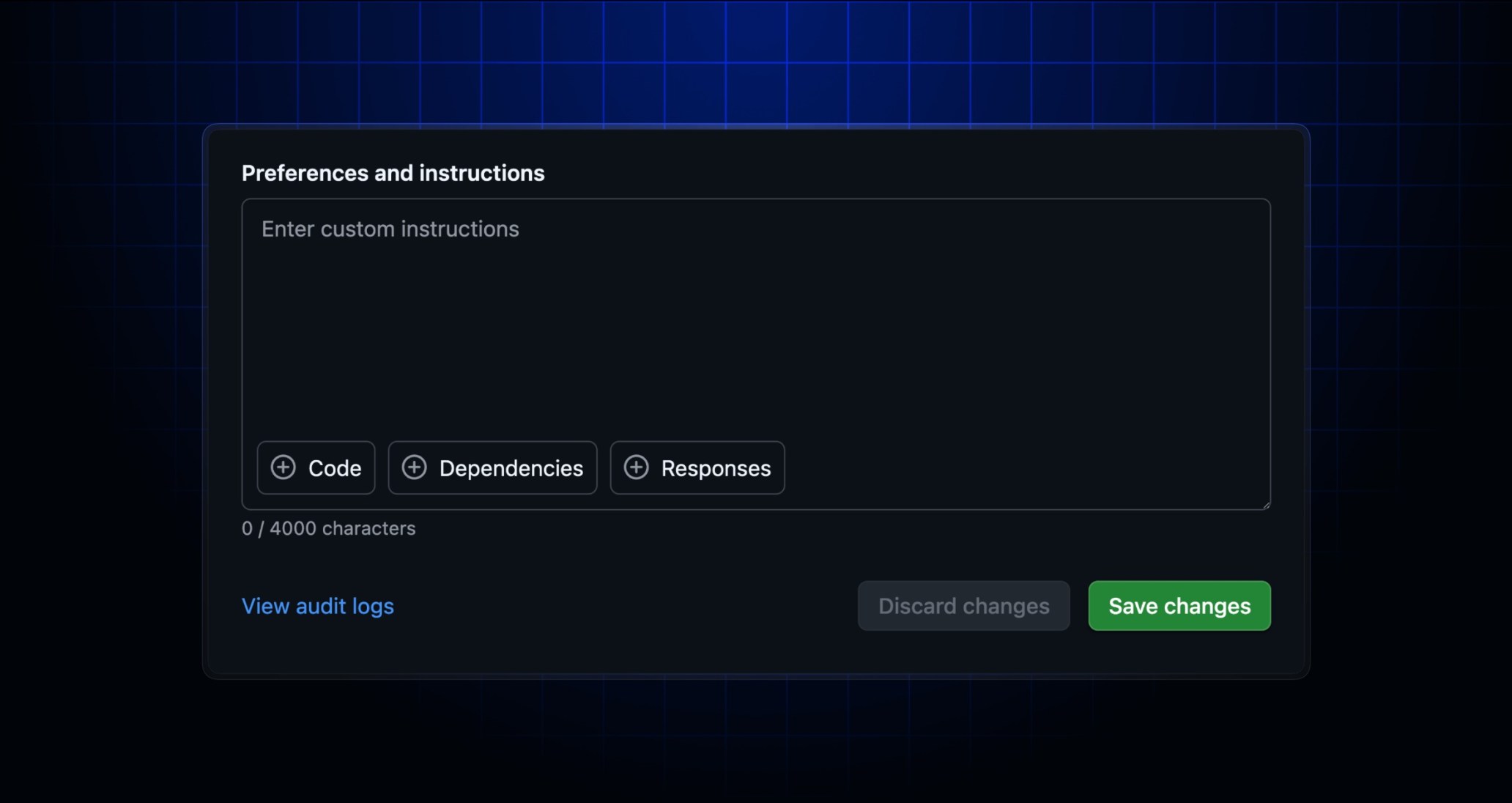Image resolution: width=1512 pixels, height=803 pixels.
Task: Save changes to preferences
Action: tap(1179, 606)
